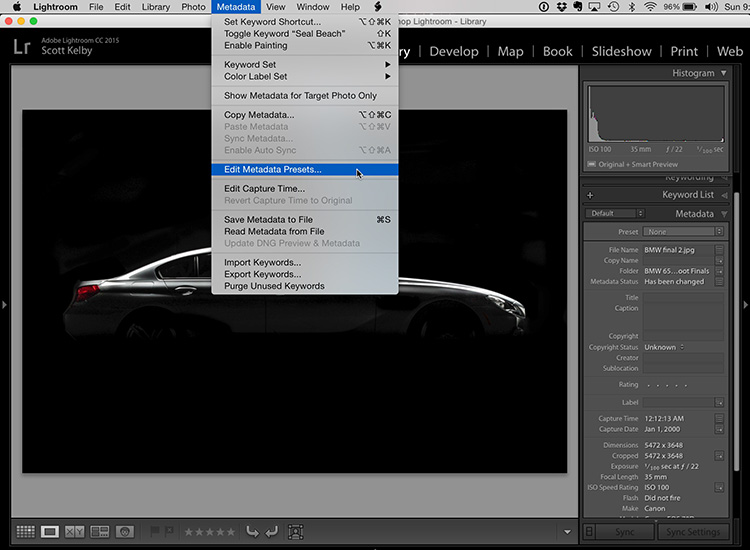The image size is (750, 550).
Task: Show the left panel group
Action: point(4,304)
